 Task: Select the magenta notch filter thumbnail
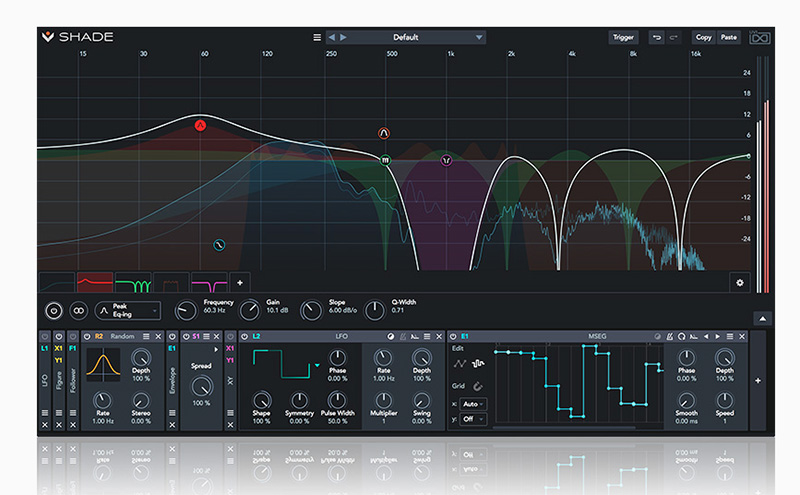[209, 283]
